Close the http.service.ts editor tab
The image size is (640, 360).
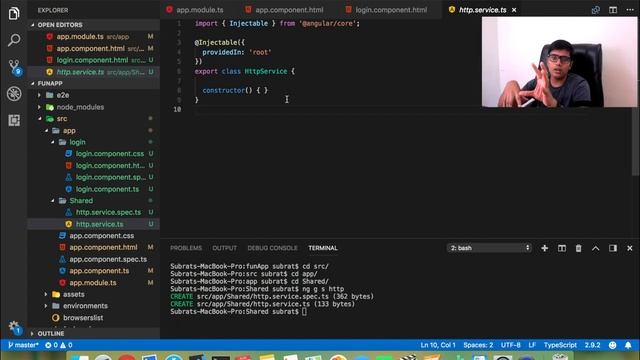click(514, 10)
